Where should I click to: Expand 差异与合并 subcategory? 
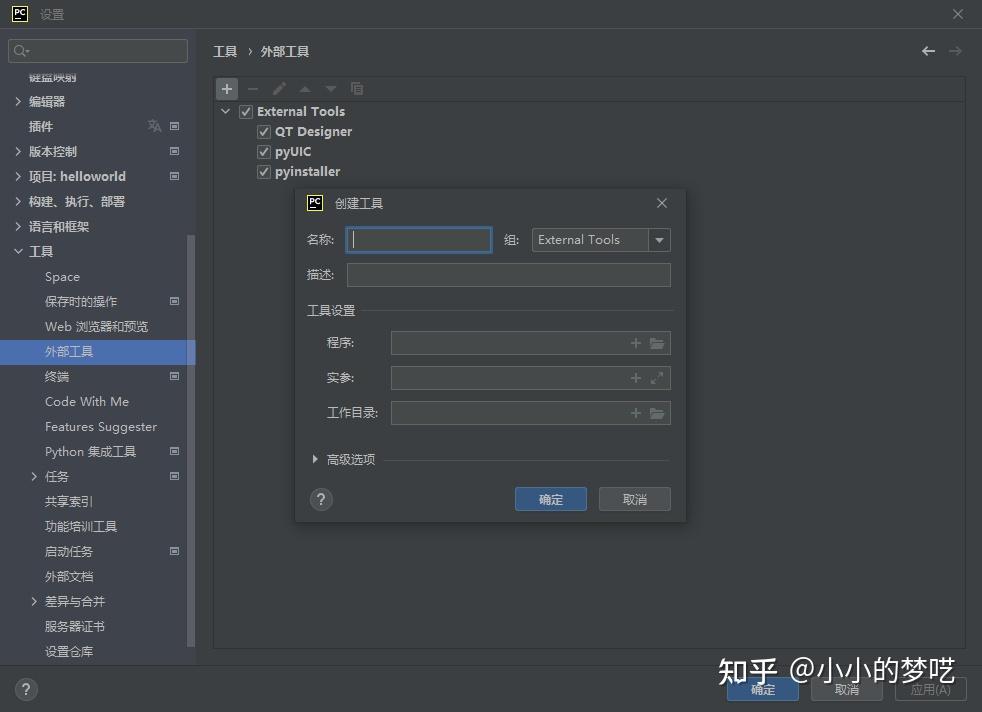click(x=34, y=602)
